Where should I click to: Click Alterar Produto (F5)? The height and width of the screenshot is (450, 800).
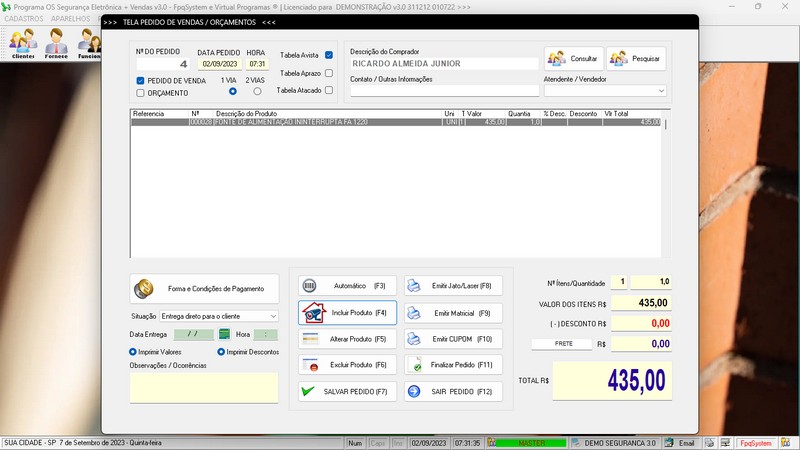click(347, 339)
